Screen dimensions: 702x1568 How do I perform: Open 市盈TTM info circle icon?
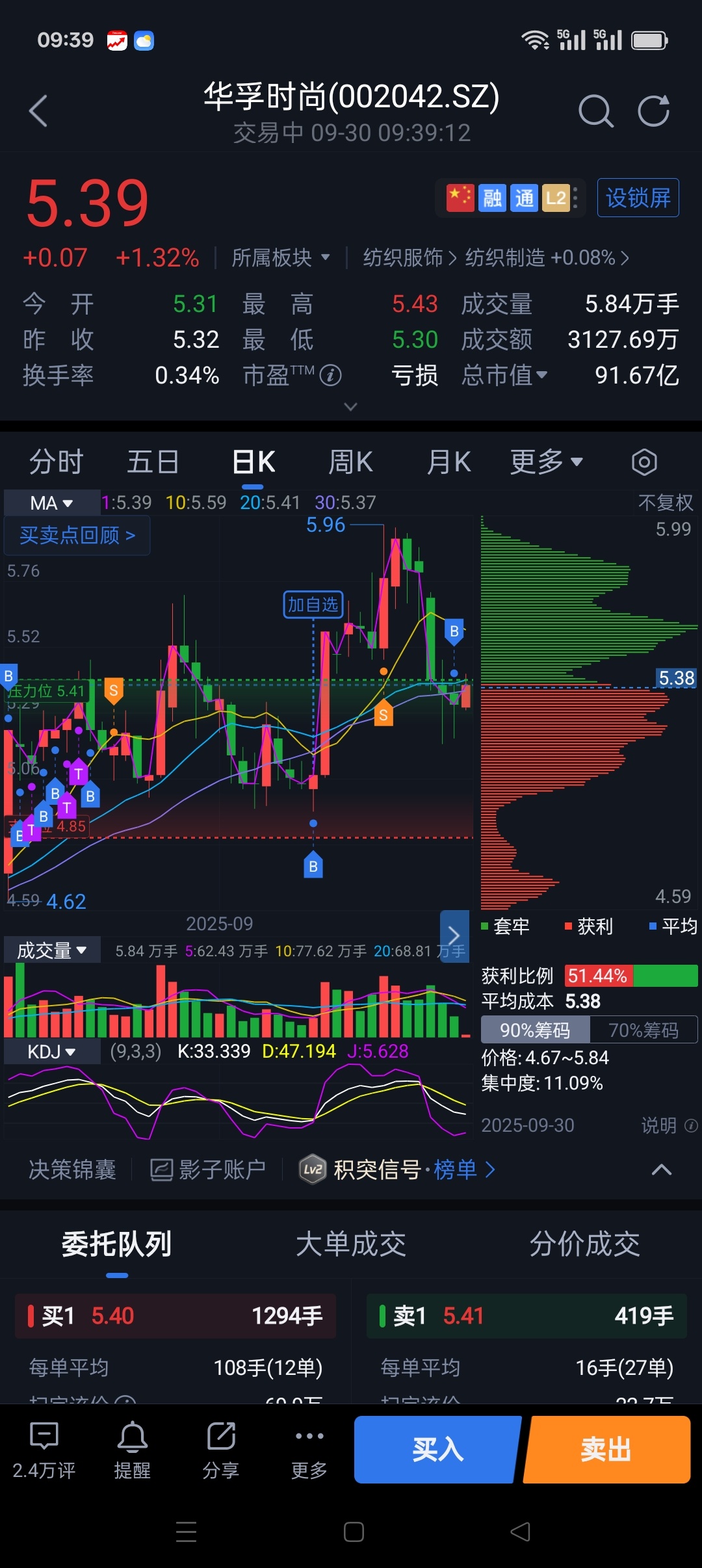click(x=330, y=375)
